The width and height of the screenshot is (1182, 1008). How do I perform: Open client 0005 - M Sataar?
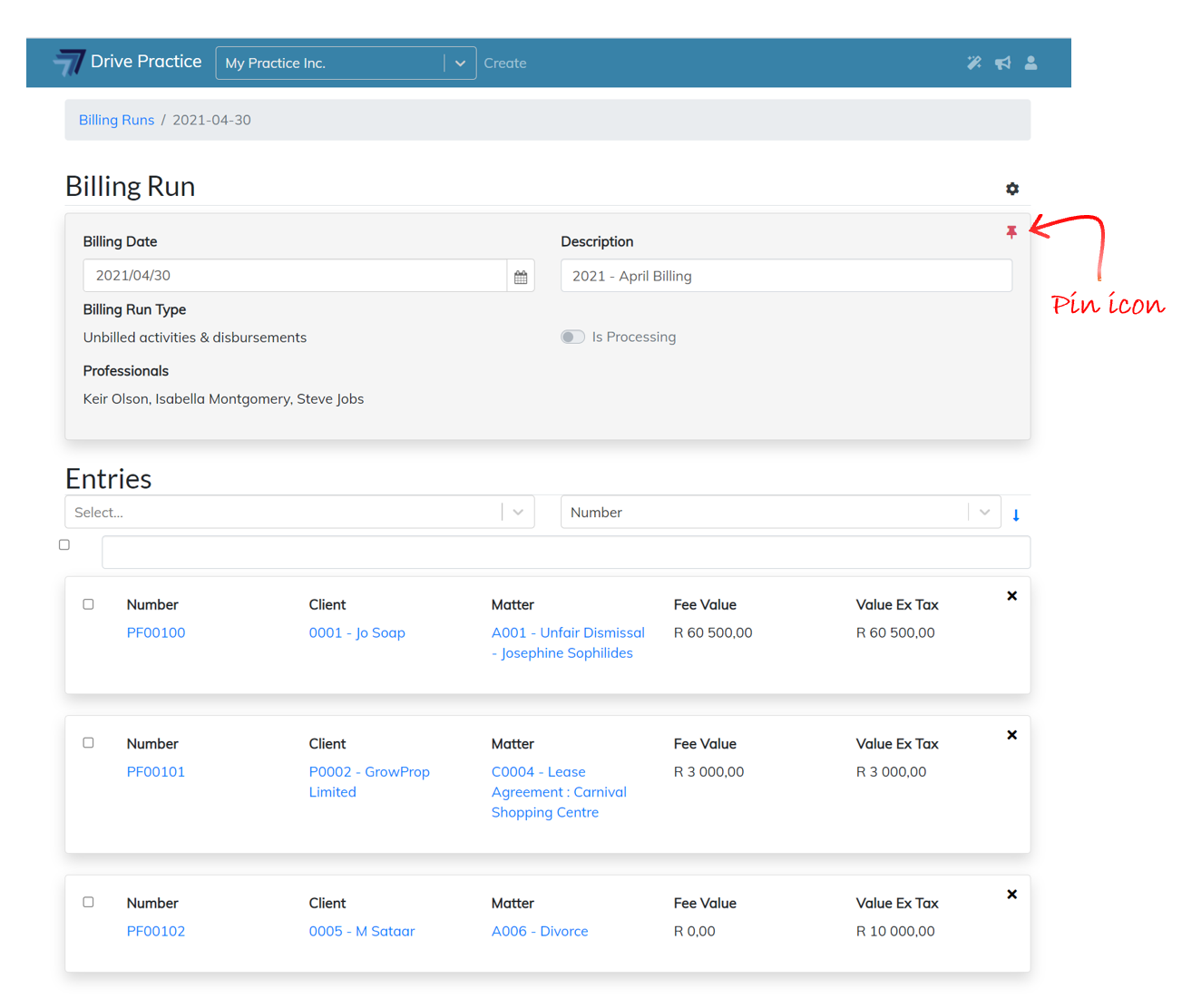tap(362, 931)
